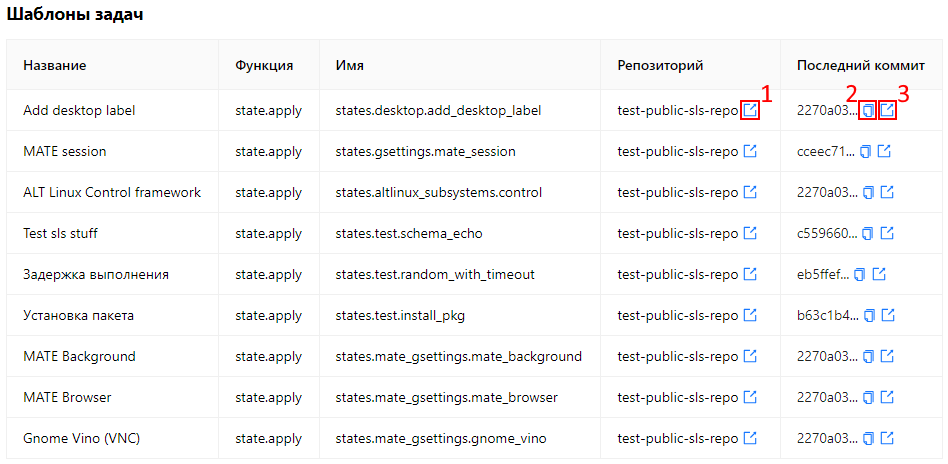
Task: Copy commit hash of Add desktop label
Action: 868,110
